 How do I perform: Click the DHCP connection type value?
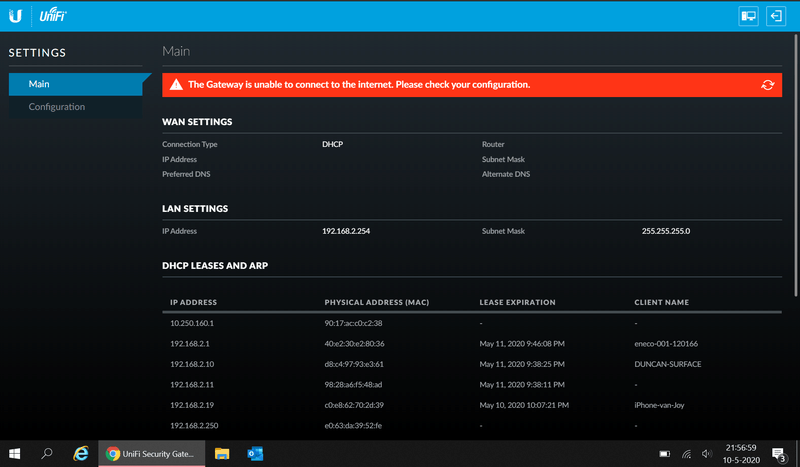point(332,144)
